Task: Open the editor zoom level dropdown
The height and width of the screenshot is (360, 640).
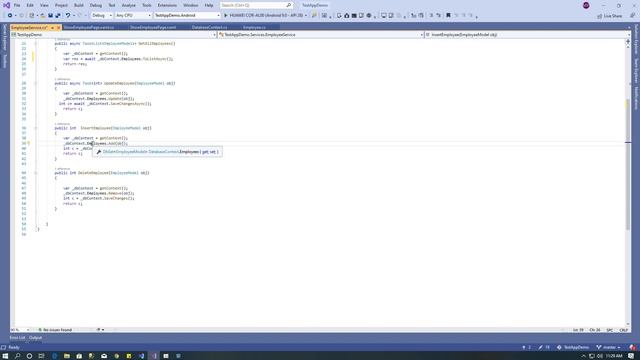Action: pyautogui.click(x=20, y=330)
